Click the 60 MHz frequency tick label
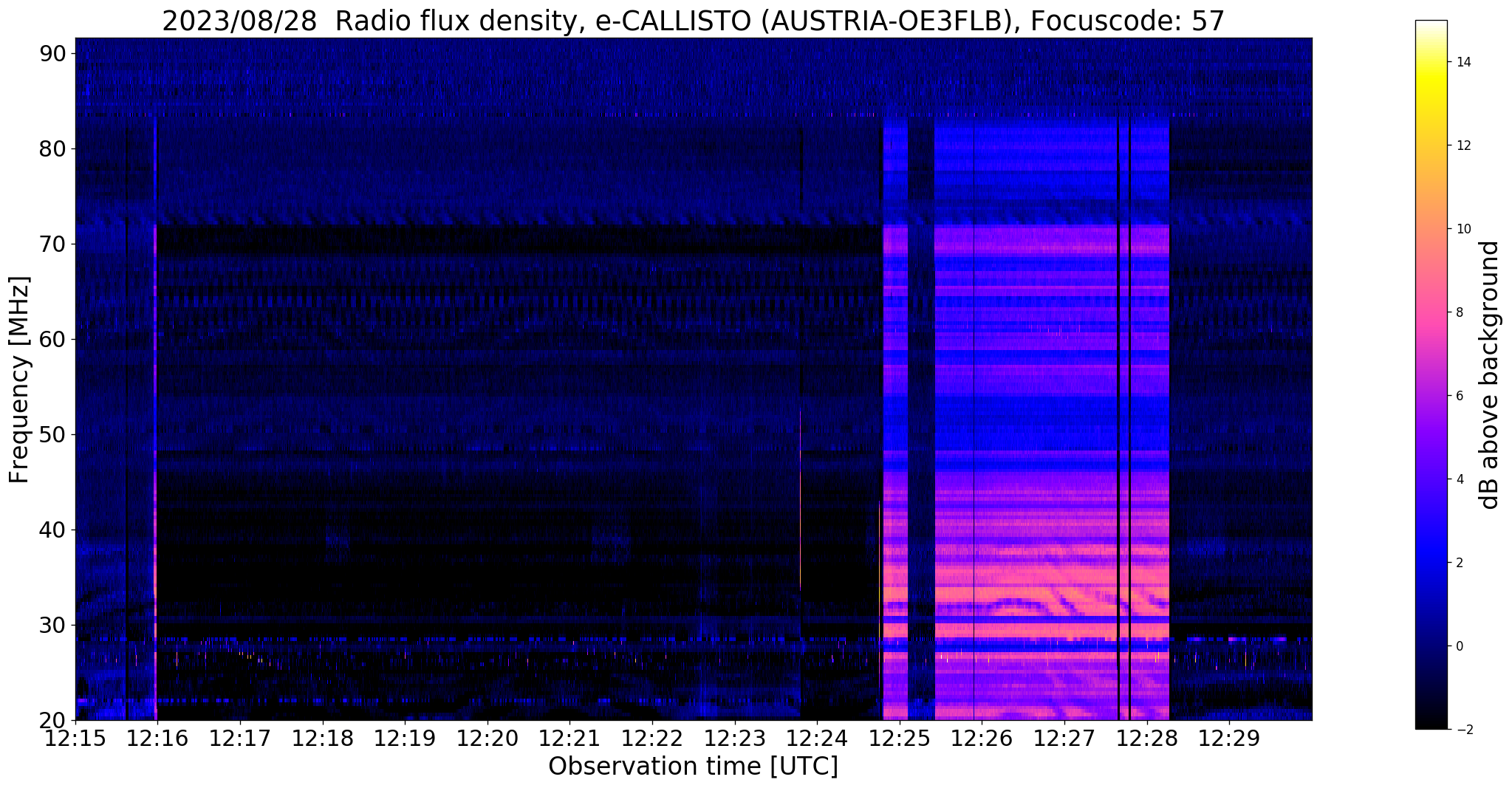This screenshot has height=788, width=1512. 53,339
